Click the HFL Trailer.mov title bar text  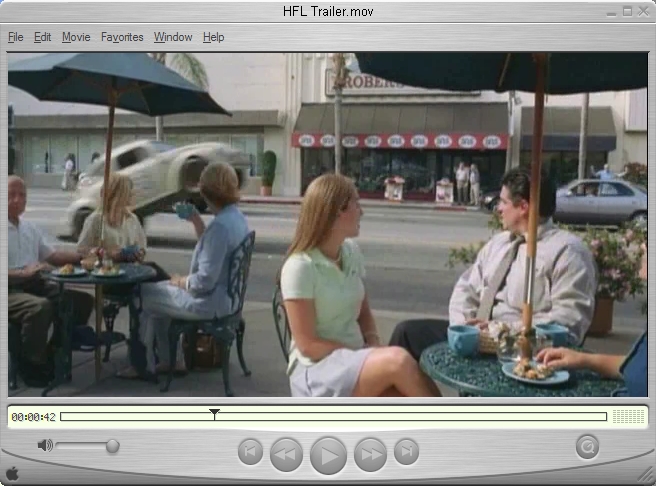click(328, 11)
